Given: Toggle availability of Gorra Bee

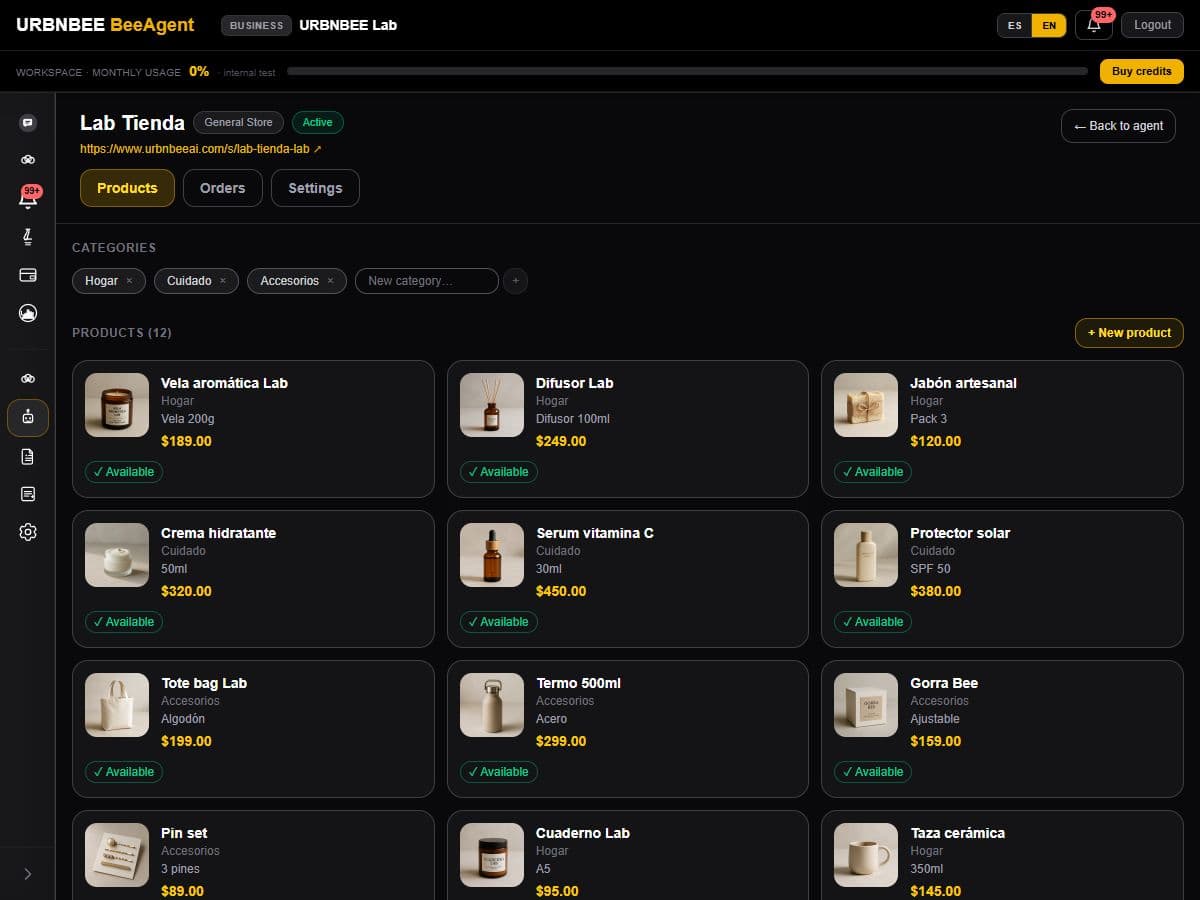Looking at the screenshot, I should point(873,772).
